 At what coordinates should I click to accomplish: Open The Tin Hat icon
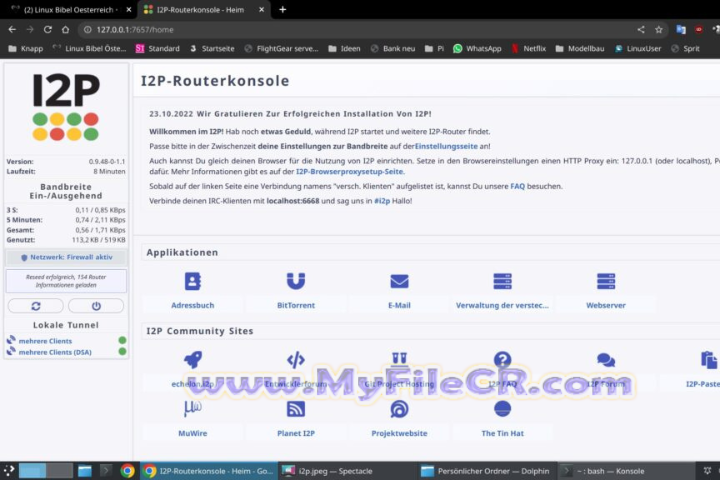pos(502,408)
